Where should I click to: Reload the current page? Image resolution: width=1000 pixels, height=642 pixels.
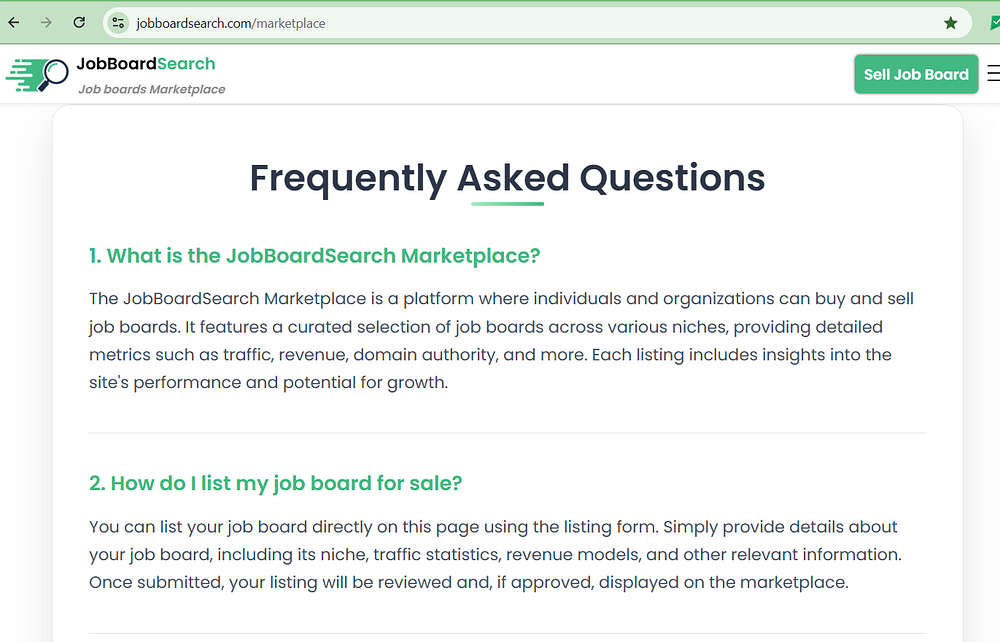coord(79,22)
